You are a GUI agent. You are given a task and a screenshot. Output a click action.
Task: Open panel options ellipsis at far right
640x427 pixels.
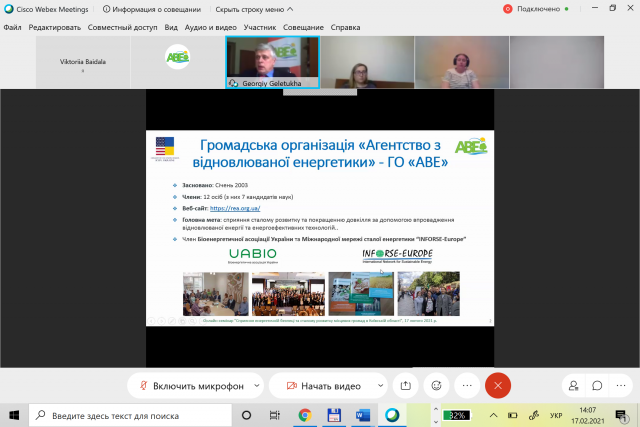[621, 385]
